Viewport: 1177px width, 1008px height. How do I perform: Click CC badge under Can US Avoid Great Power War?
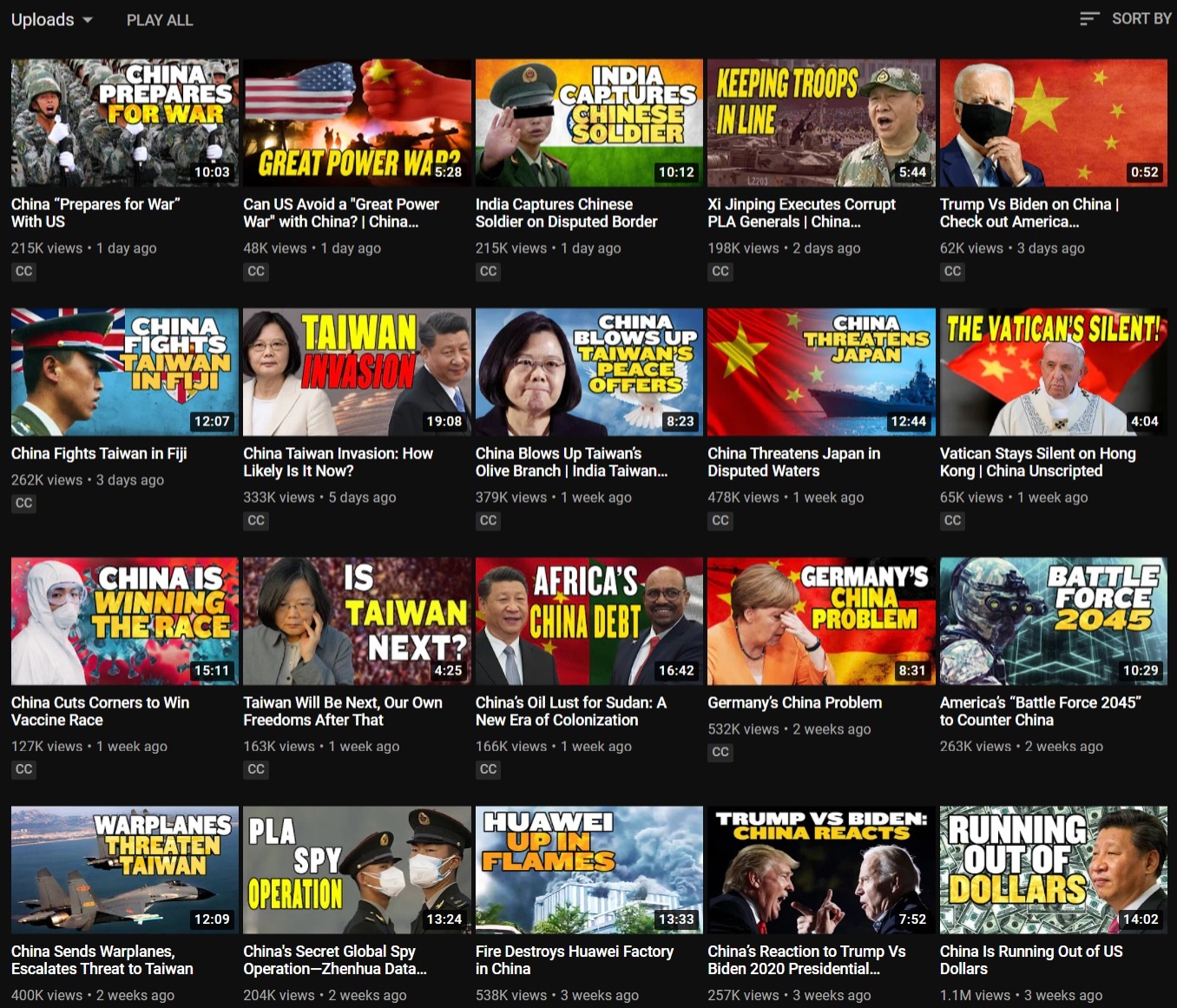(256, 271)
